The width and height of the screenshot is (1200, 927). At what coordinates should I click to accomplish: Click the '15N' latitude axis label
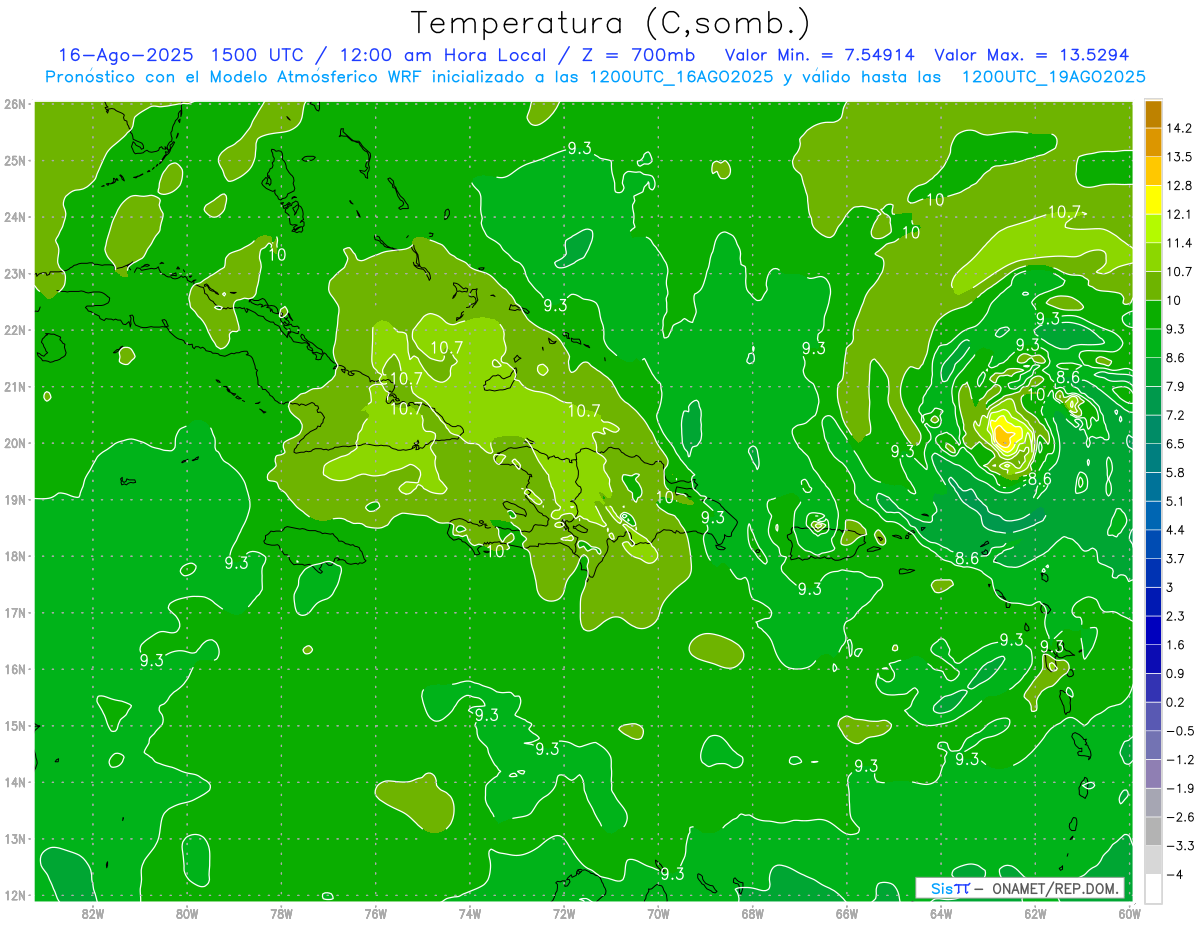(14, 725)
